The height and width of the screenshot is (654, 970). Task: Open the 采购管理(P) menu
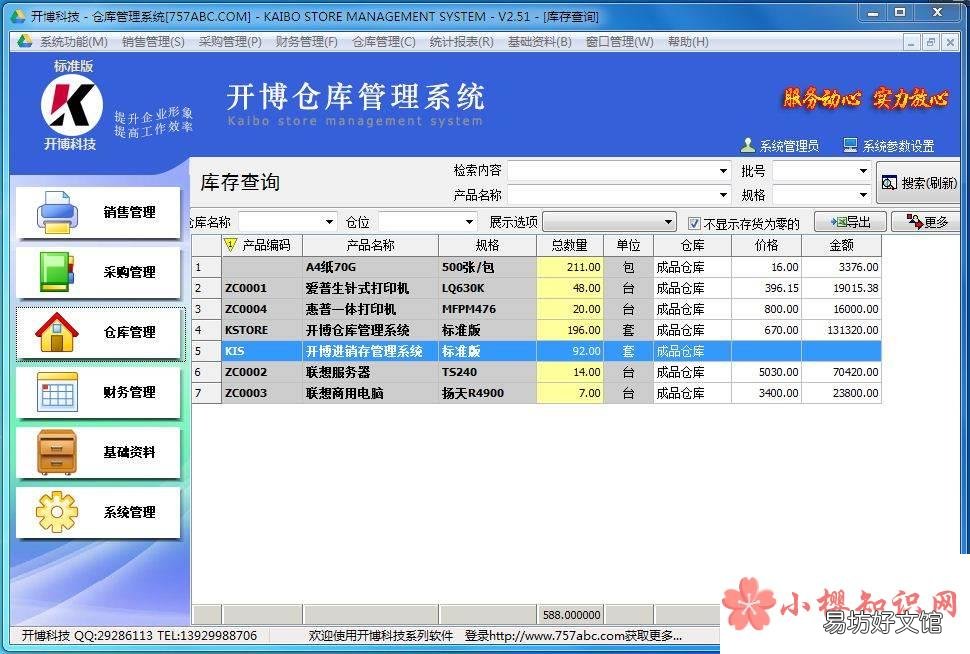[230, 41]
